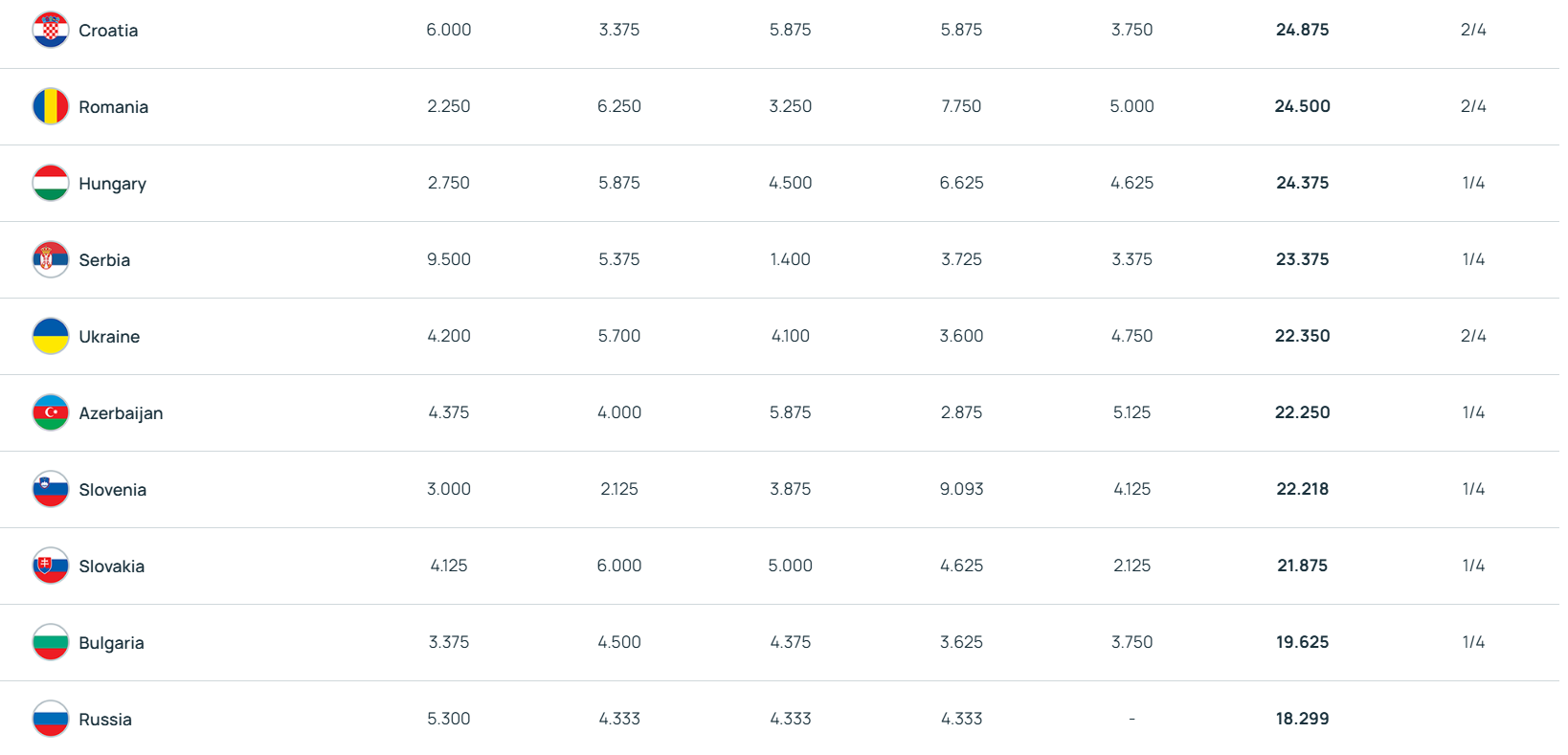Click Serbia's 9.500 season value
This screenshot has width=1568, height=755.
point(448,259)
